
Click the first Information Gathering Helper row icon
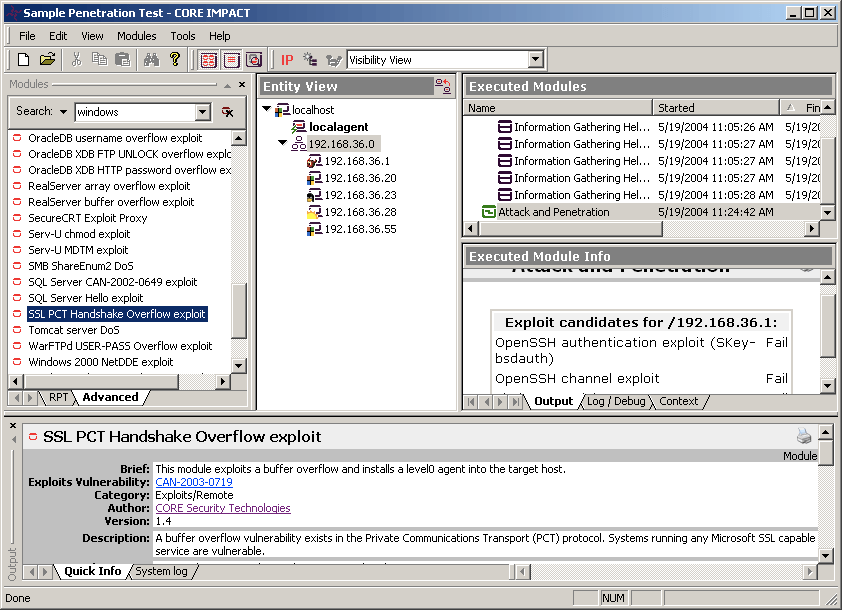tap(505, 127)
